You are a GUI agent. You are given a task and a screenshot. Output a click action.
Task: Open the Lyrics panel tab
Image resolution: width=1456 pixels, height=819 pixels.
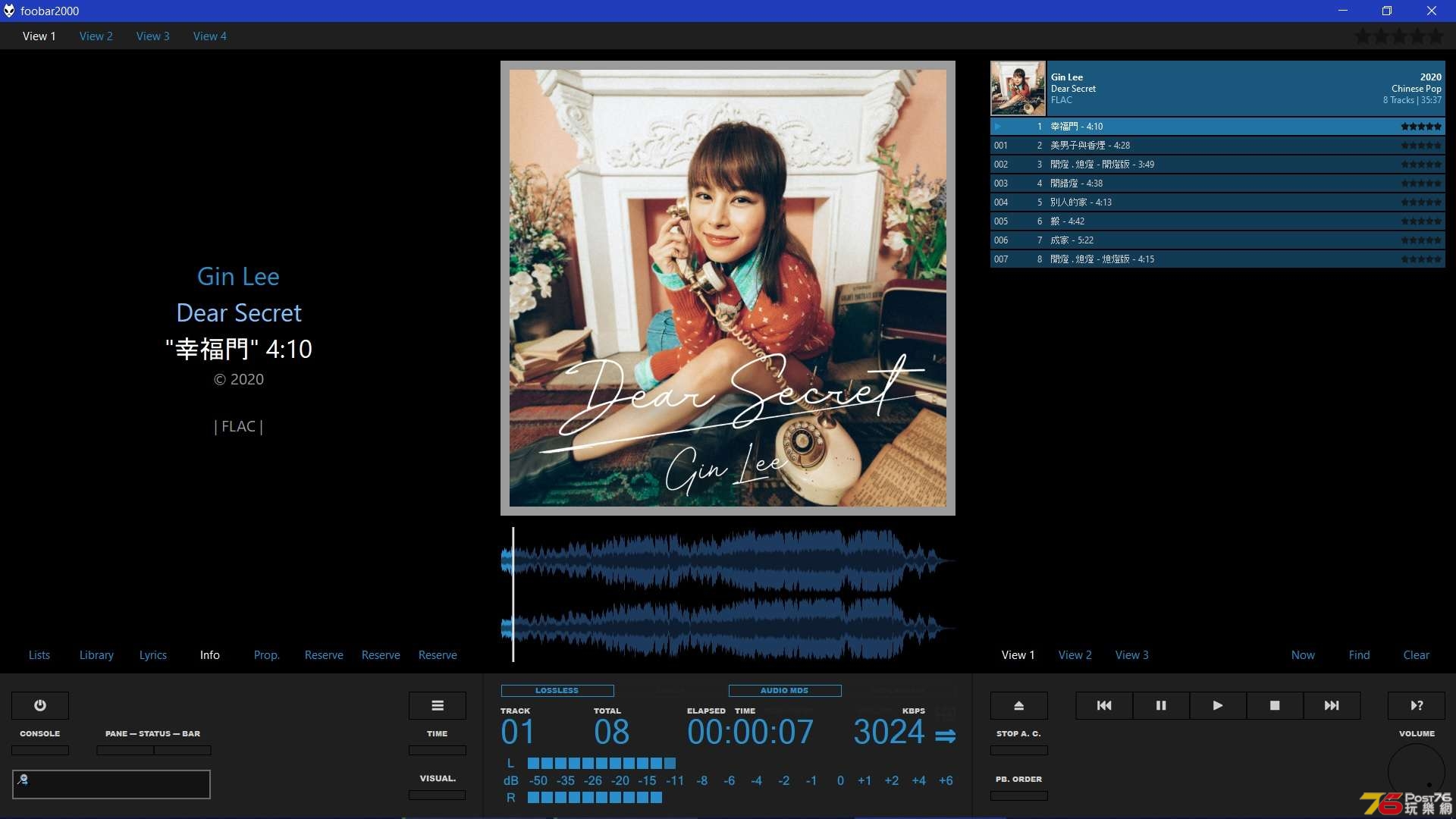coord(153,654)
